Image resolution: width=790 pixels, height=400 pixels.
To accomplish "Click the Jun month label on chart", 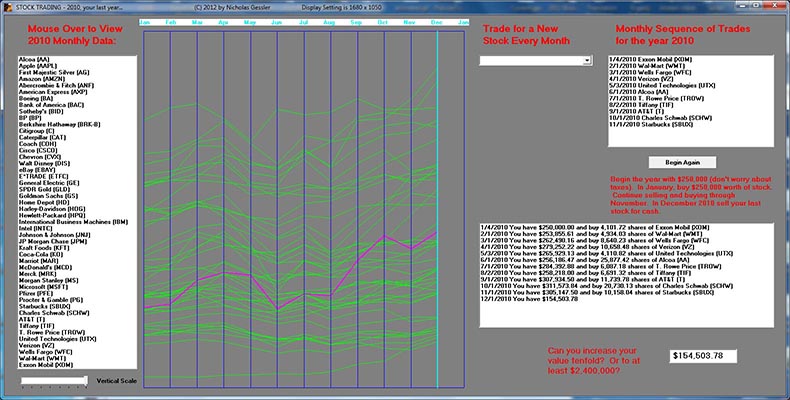I will [277, 23].
